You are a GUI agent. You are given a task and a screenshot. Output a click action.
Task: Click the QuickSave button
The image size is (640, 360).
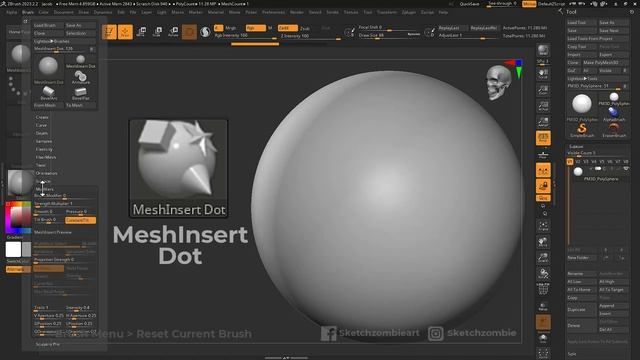coord(469,4)
